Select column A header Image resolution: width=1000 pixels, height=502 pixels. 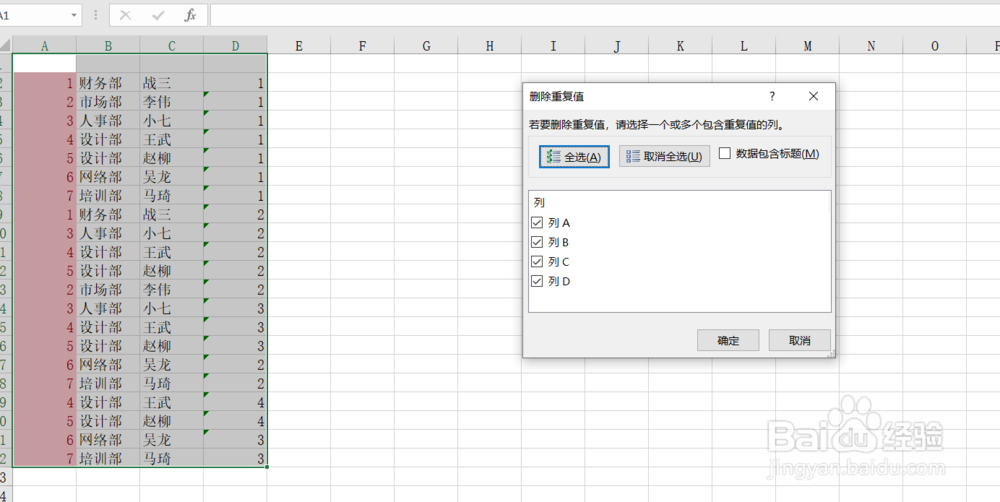[x=44, y=45]
